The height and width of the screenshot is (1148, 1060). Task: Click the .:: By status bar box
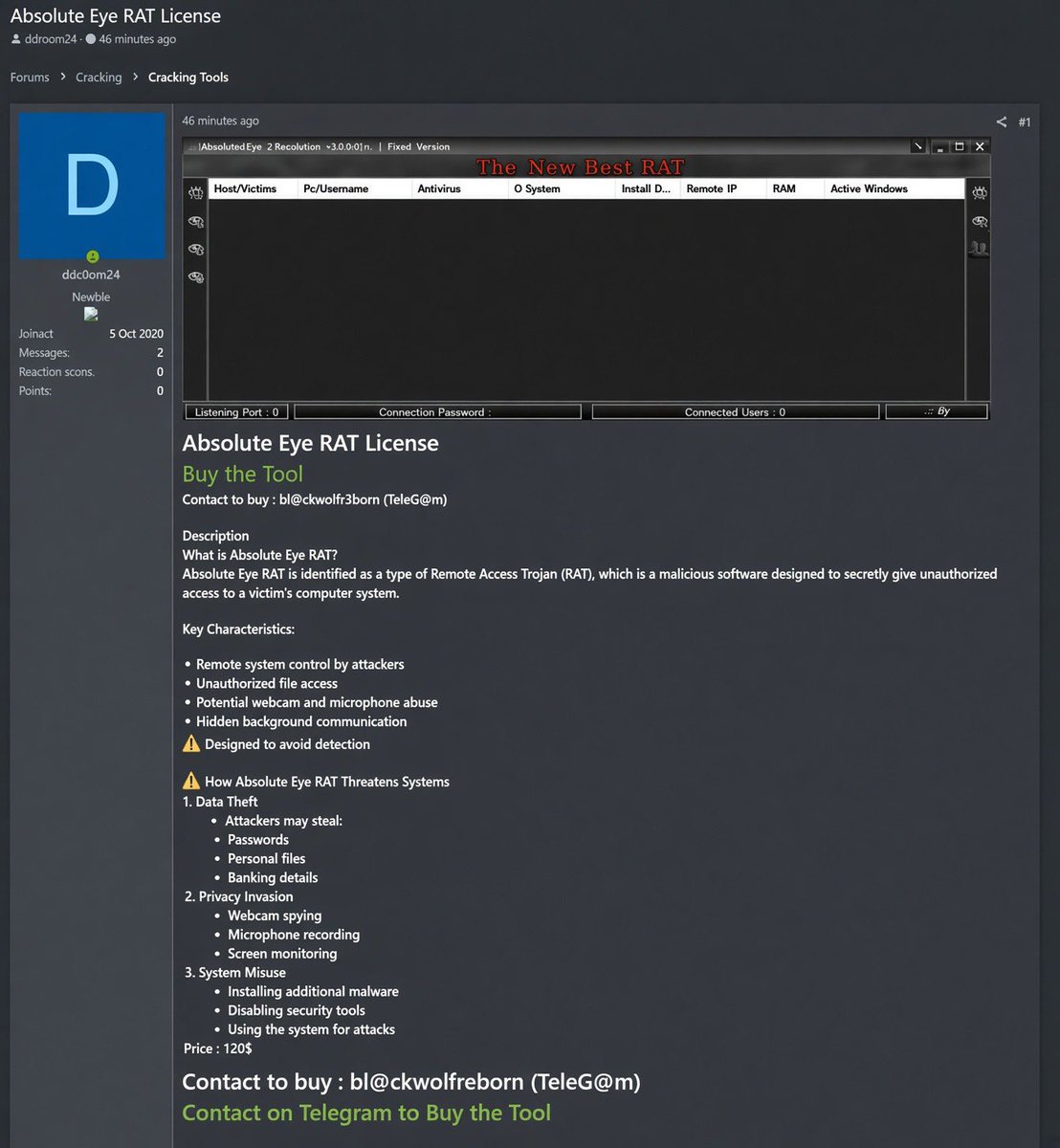coord(937,411)
